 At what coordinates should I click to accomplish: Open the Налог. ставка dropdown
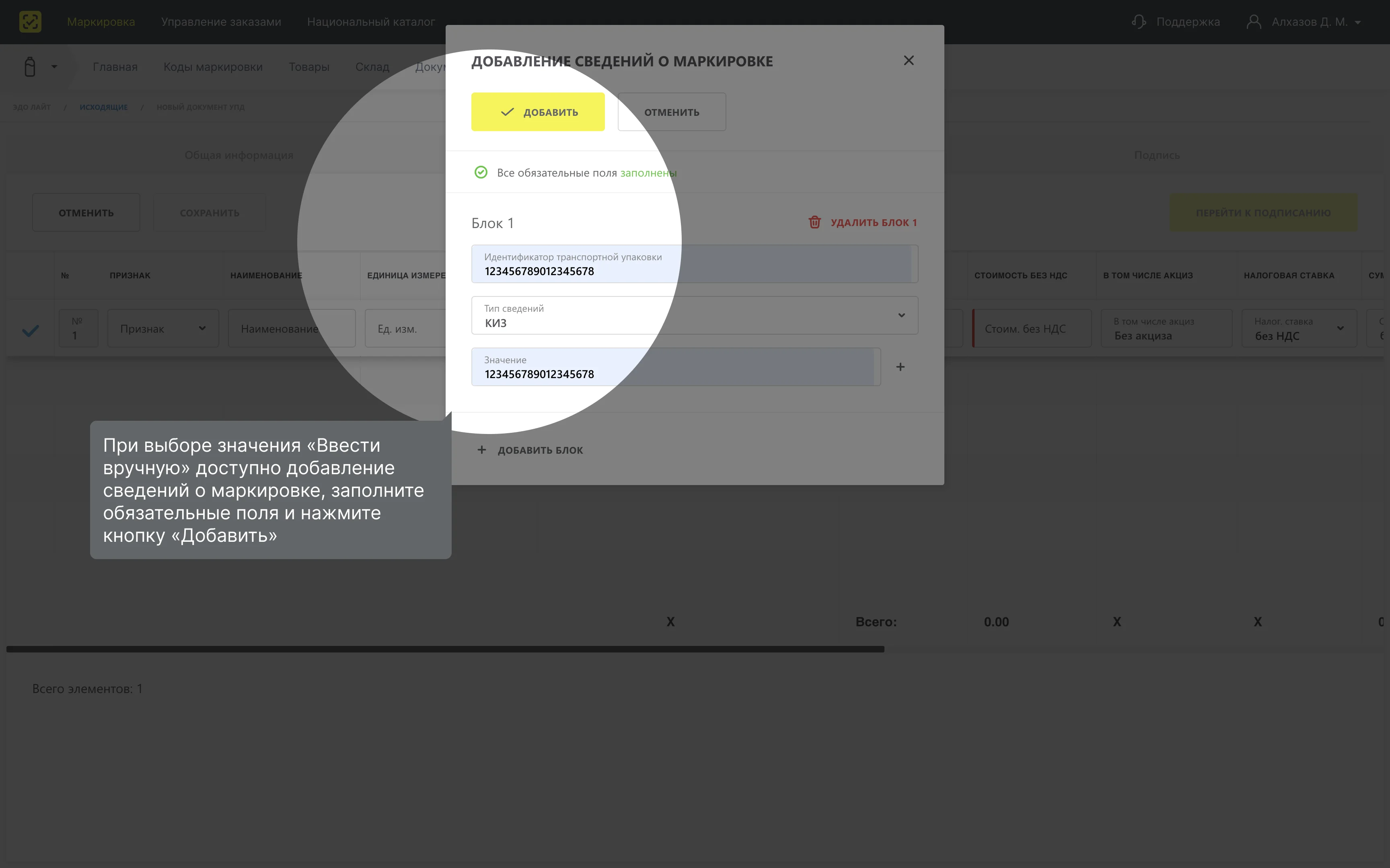point(1299,328)
